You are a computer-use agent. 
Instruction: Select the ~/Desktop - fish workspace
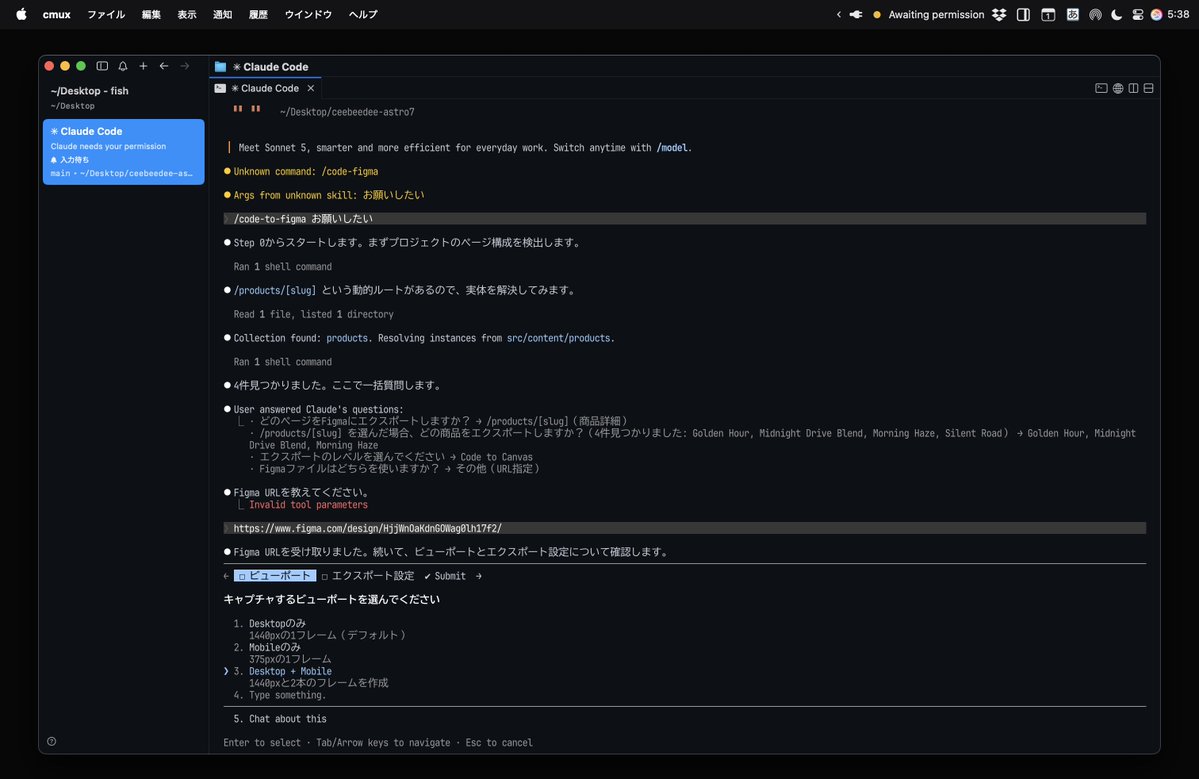pos(123,98)
